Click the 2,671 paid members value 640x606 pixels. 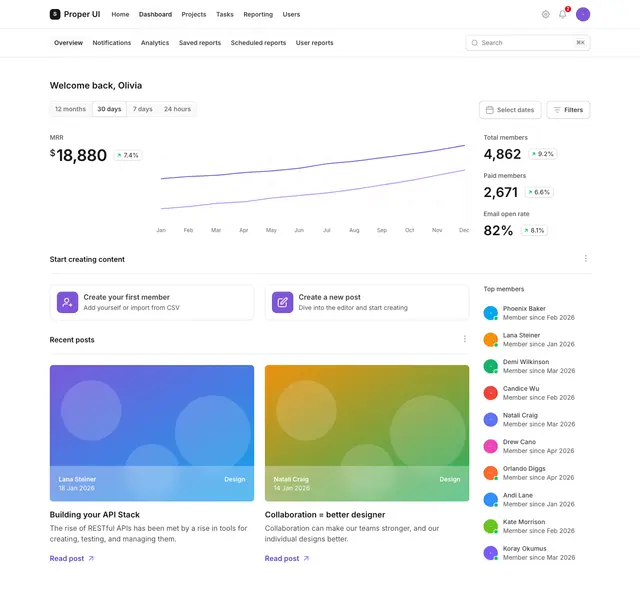tap(500, 192)
